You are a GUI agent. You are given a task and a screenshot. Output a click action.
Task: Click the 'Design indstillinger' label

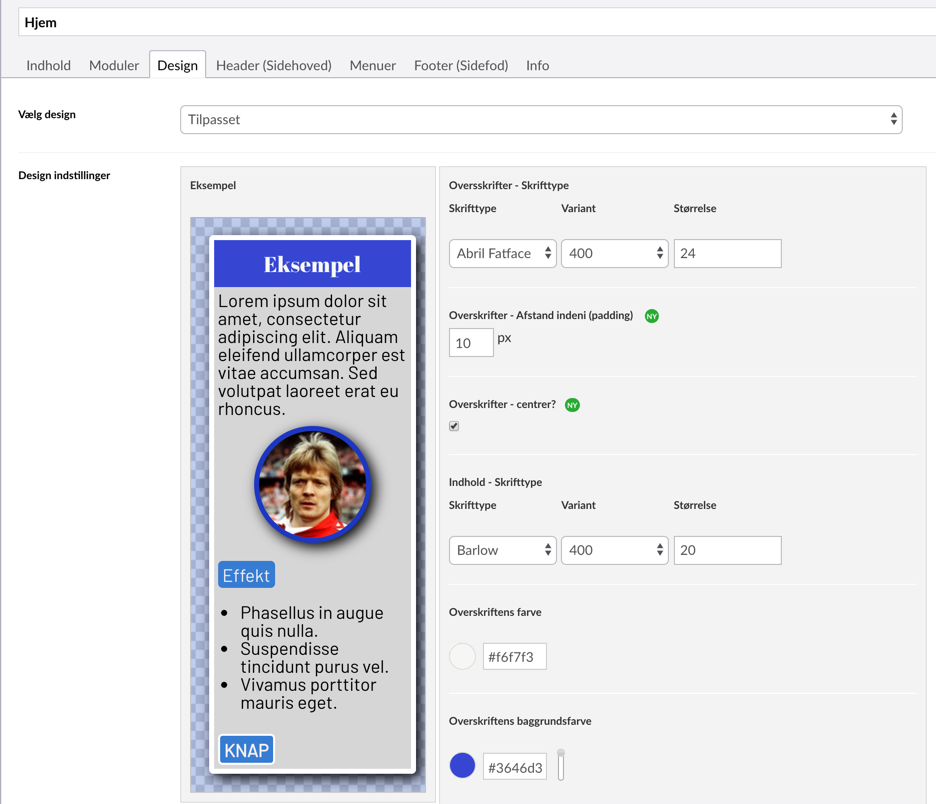(64, 175)
